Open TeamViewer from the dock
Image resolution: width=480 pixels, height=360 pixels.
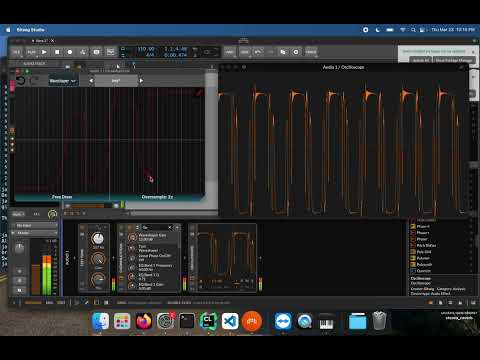(x=283, y=321)
